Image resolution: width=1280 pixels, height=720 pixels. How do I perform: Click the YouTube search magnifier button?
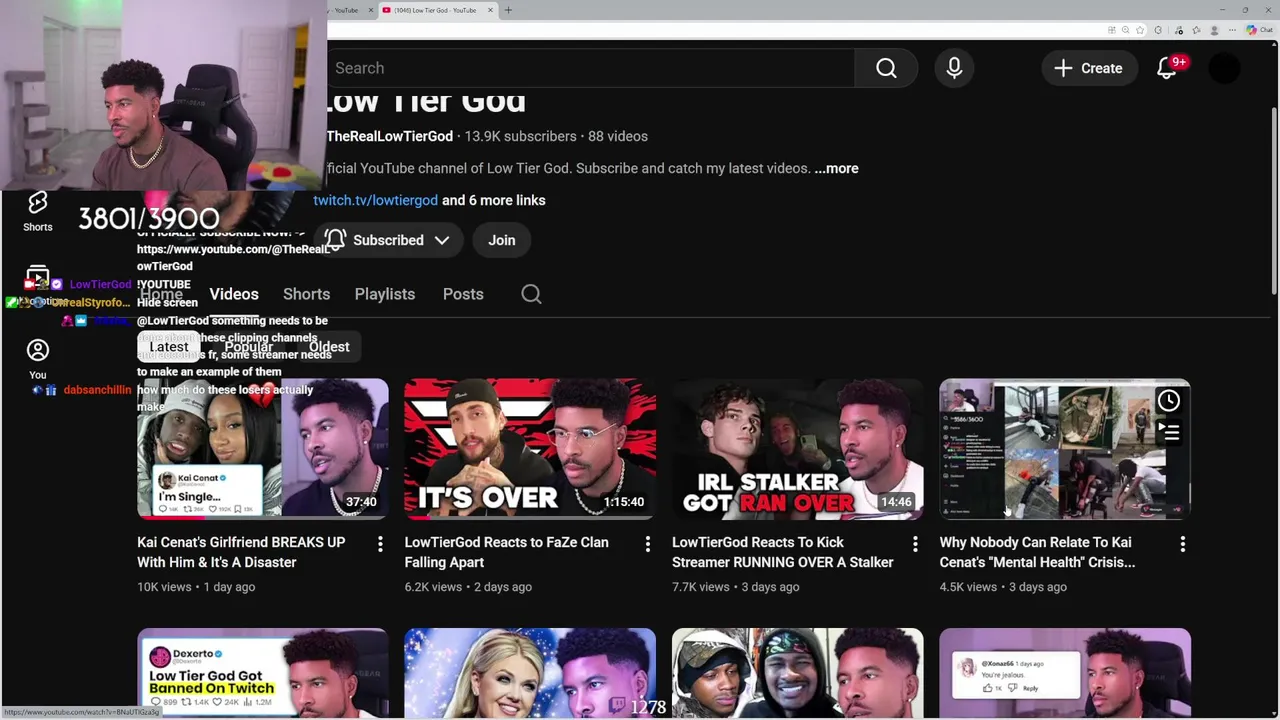pos(886,68)
